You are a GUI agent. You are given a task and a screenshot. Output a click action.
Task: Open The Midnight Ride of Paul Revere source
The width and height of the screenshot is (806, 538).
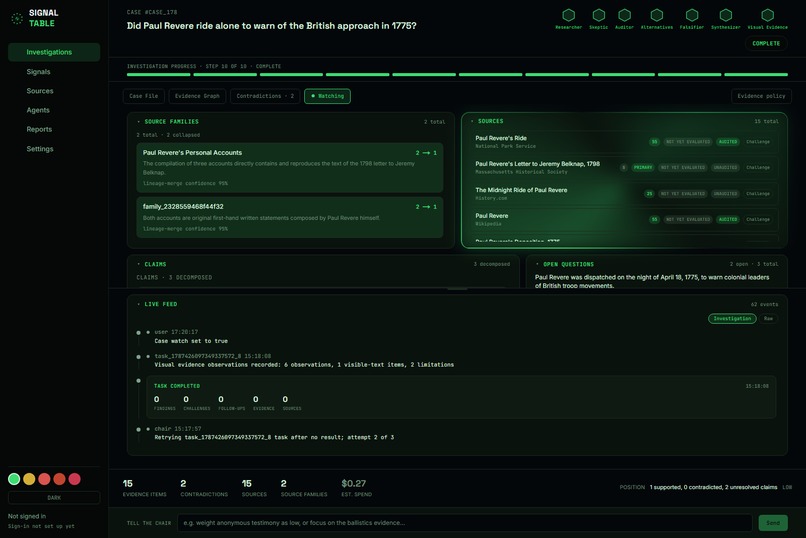pos(521,190)
